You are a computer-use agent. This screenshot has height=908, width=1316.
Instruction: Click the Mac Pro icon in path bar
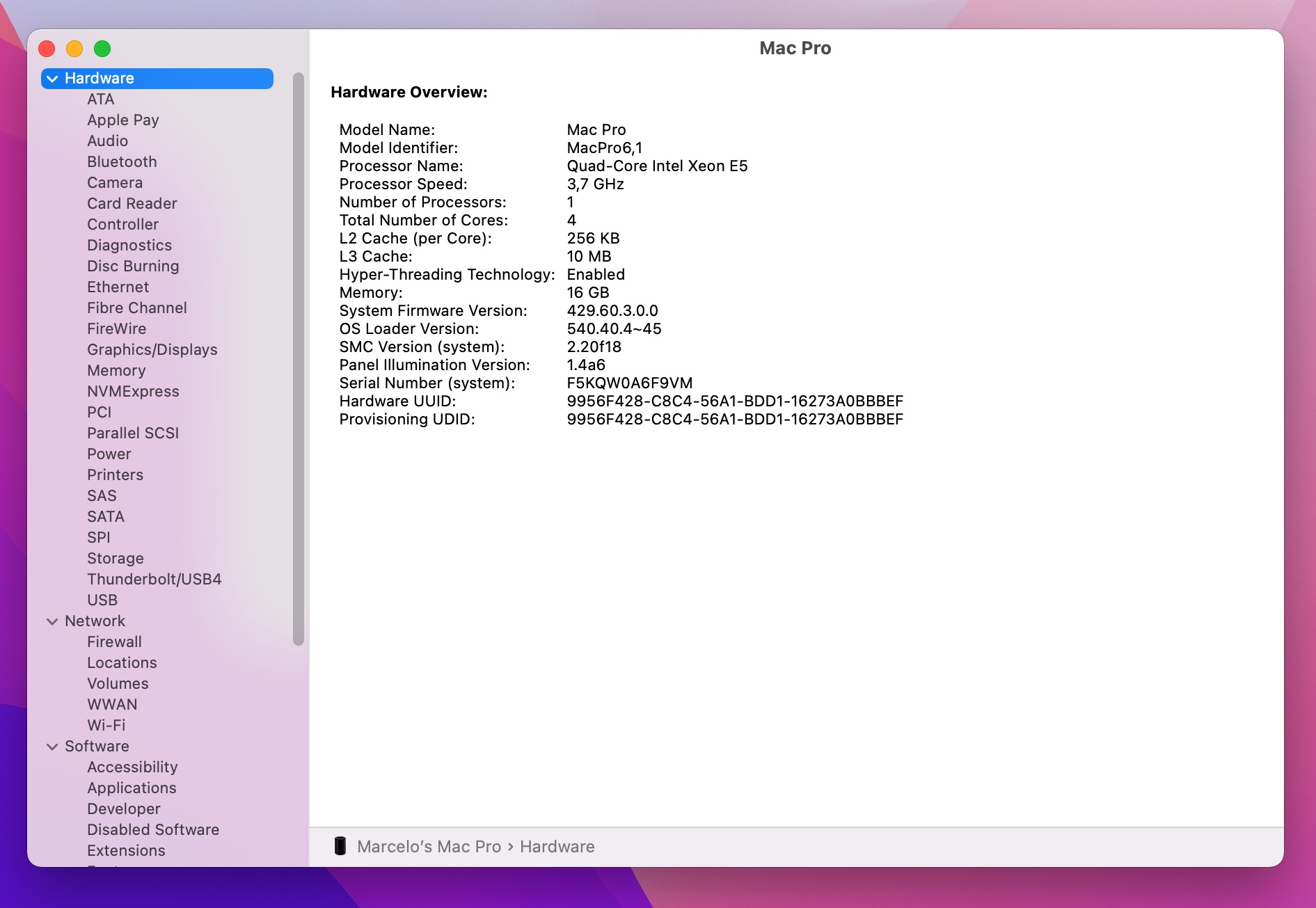[340, 846]
